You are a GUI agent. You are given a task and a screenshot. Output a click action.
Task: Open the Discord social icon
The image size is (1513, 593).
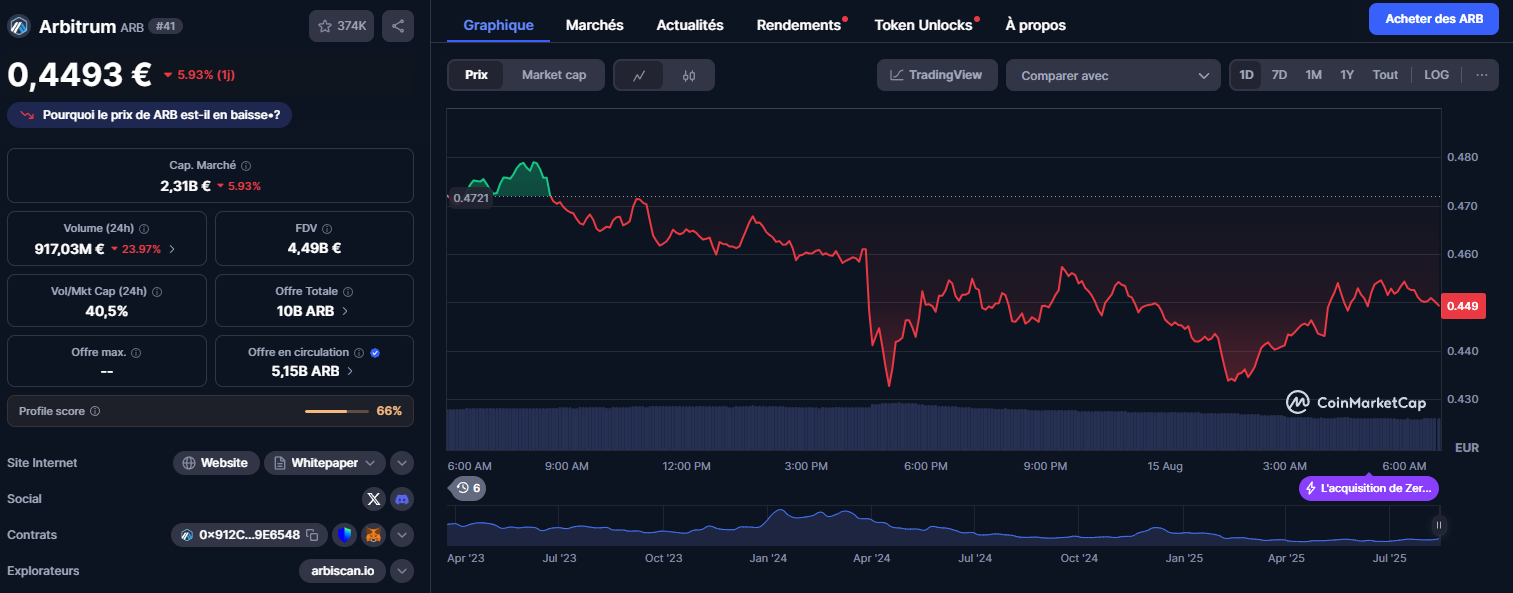(402, 498)
